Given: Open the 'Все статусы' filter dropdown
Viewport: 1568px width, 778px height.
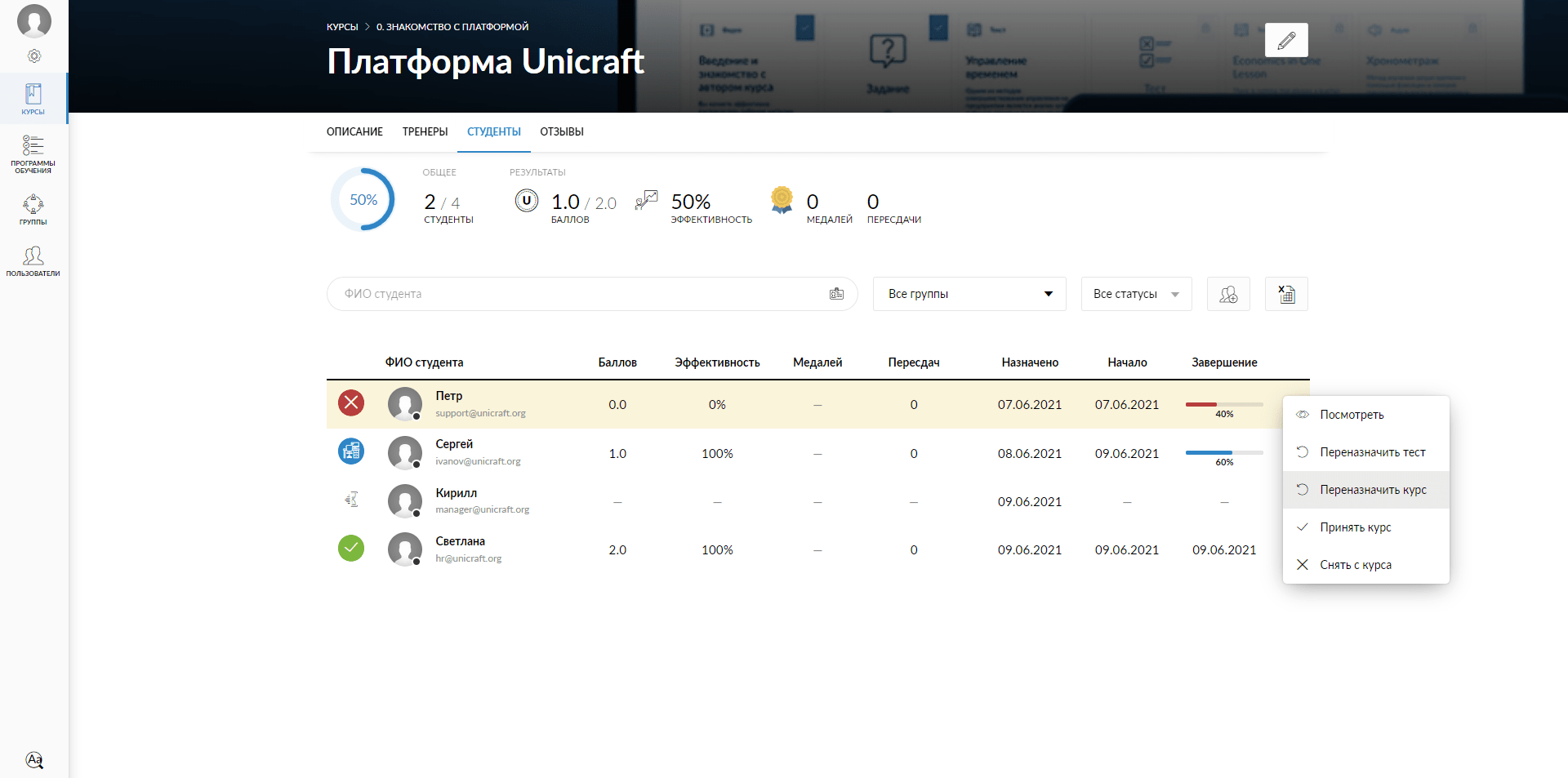Looking at the screenshot, I should click(1136, 294).
